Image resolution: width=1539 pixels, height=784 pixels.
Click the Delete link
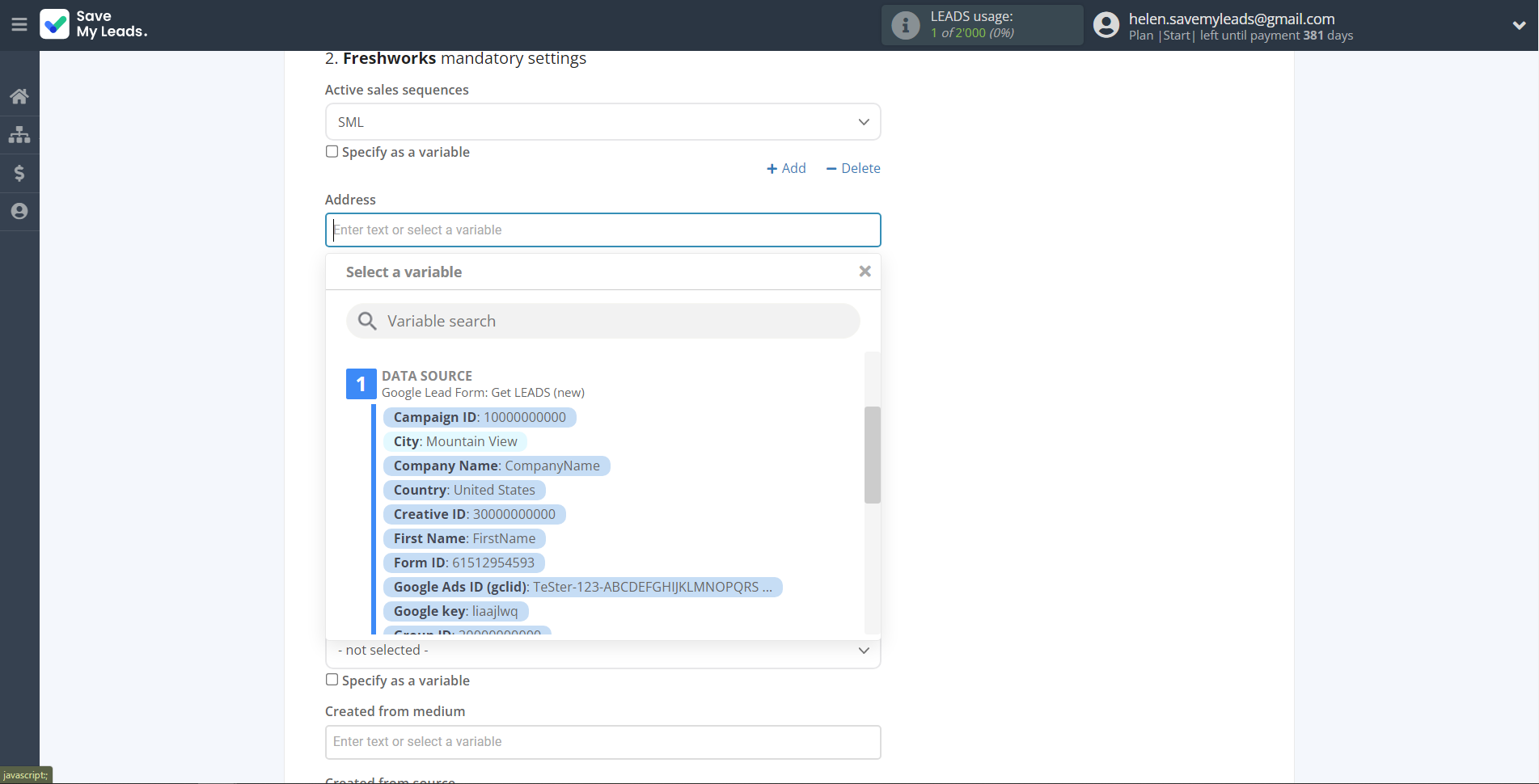pyautogui.click(x=853, y=168)
